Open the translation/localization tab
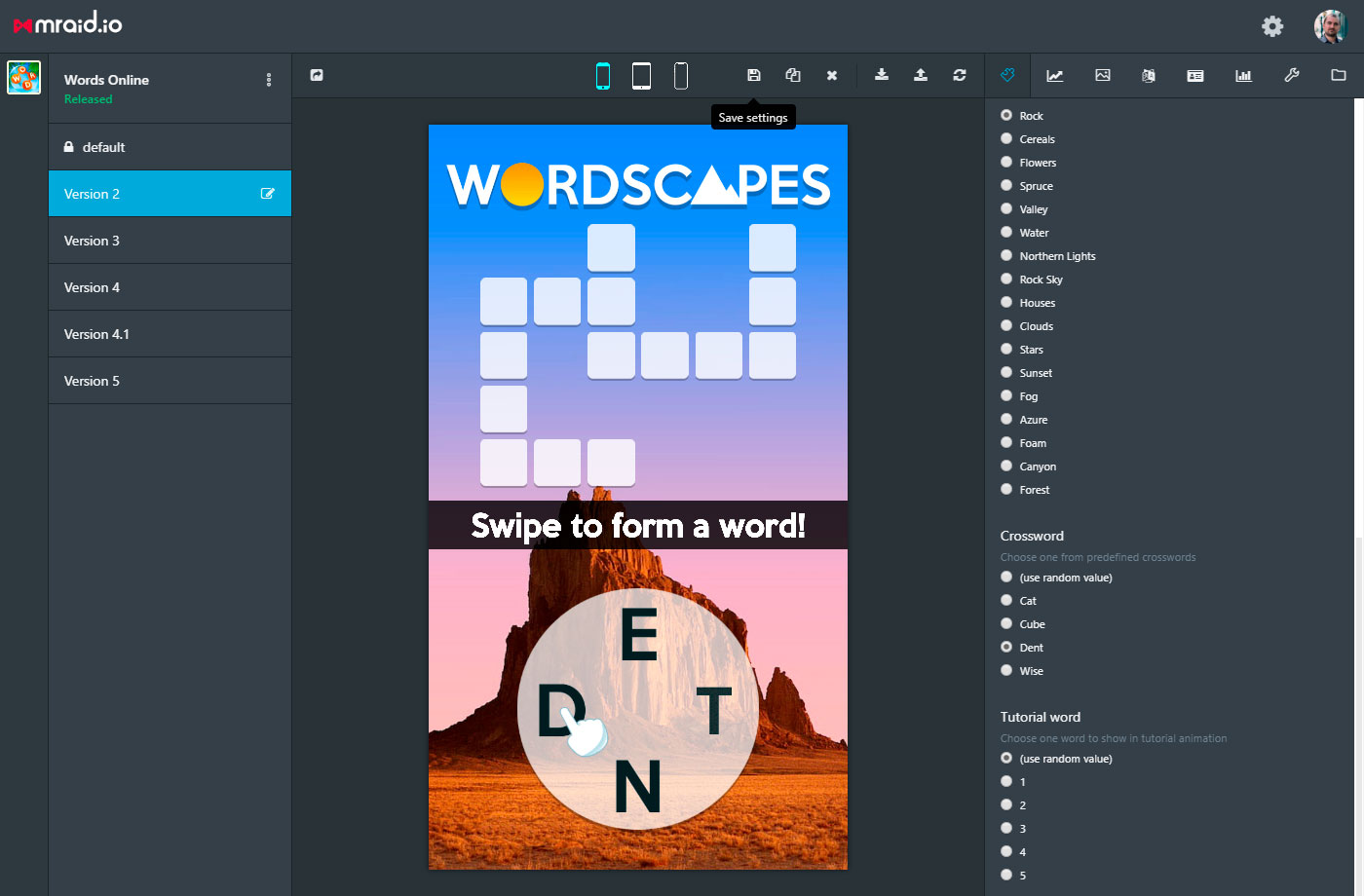1364x896 pixels. pos(1149,75)
